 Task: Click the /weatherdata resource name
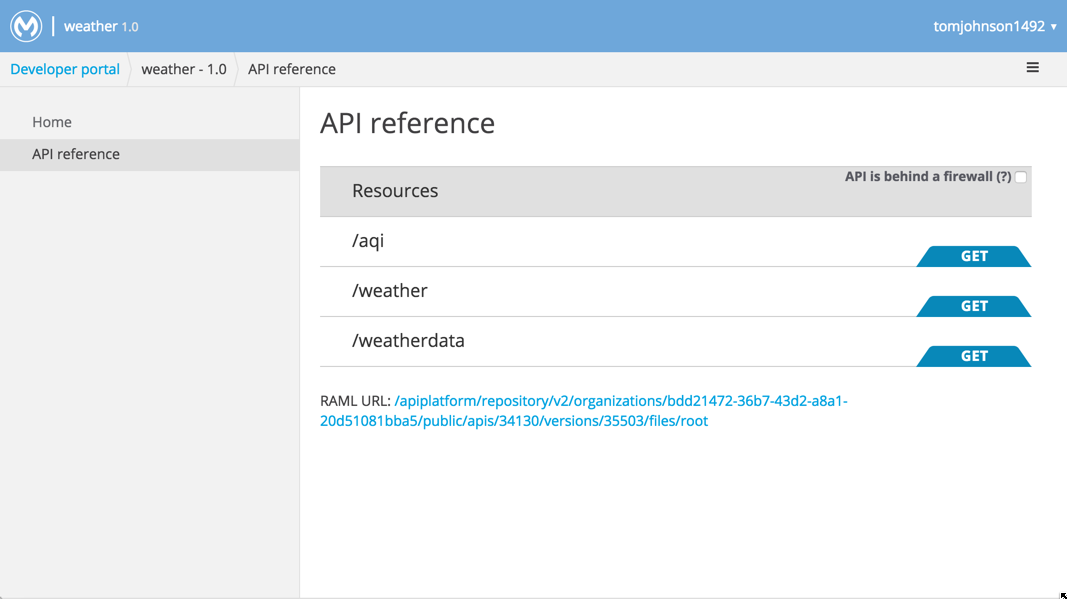(x=410, y=341)
